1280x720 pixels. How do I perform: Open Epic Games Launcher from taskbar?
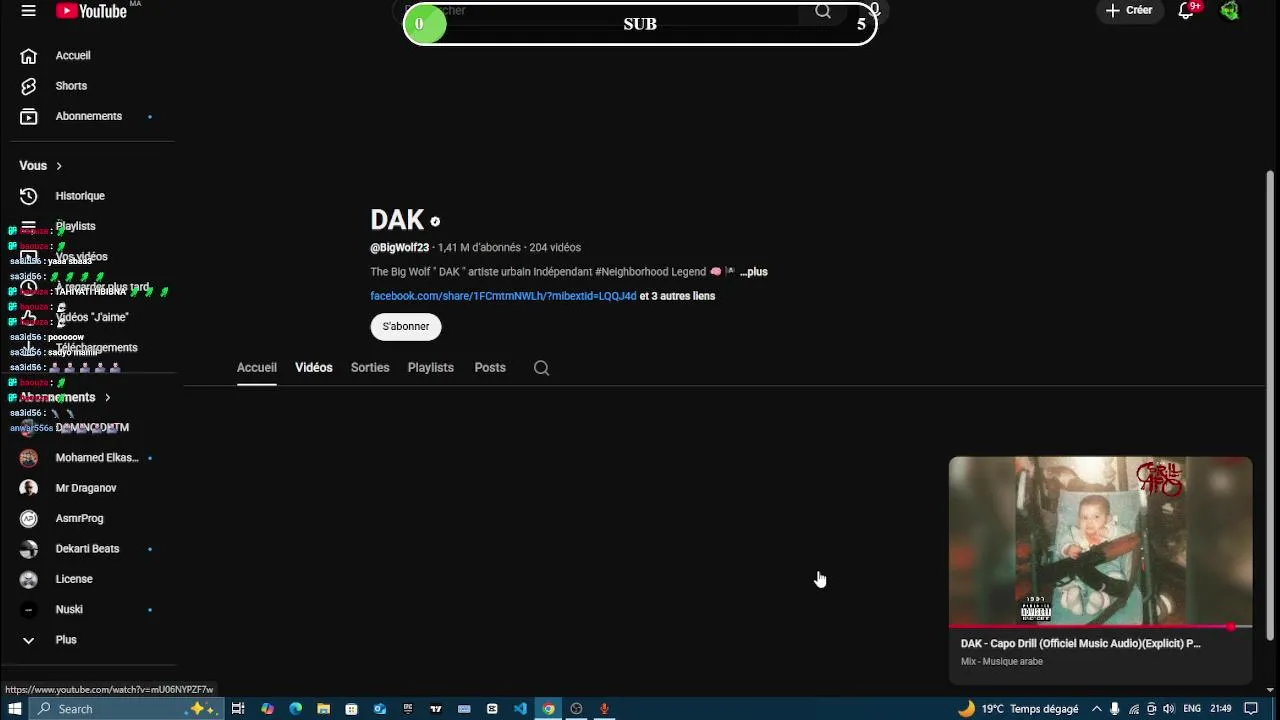pos(407,709)
